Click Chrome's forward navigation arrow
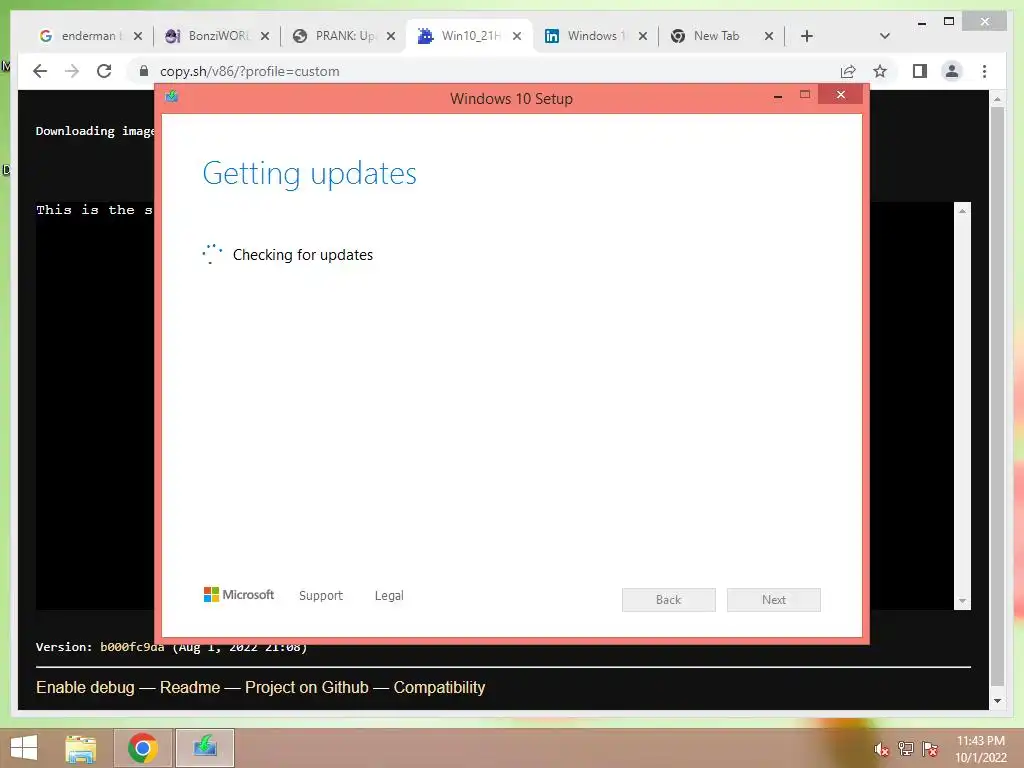The height and width of the screenshot is (768, 1024). click(x=72, y=71)
